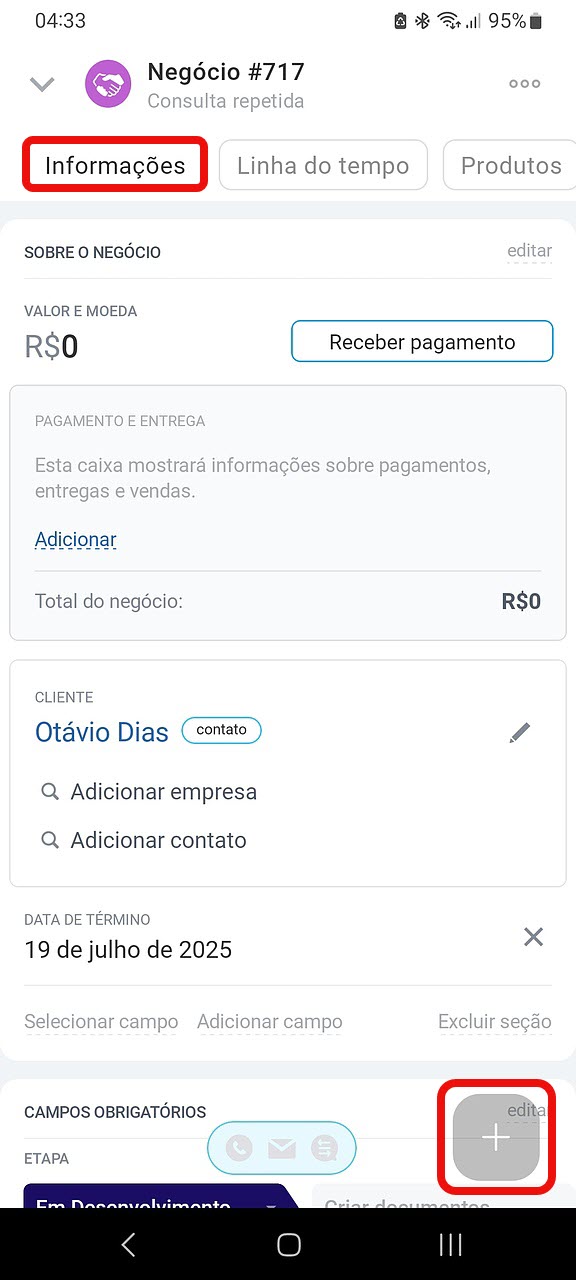Tap the Android back navigation button

coord(128,1244)
